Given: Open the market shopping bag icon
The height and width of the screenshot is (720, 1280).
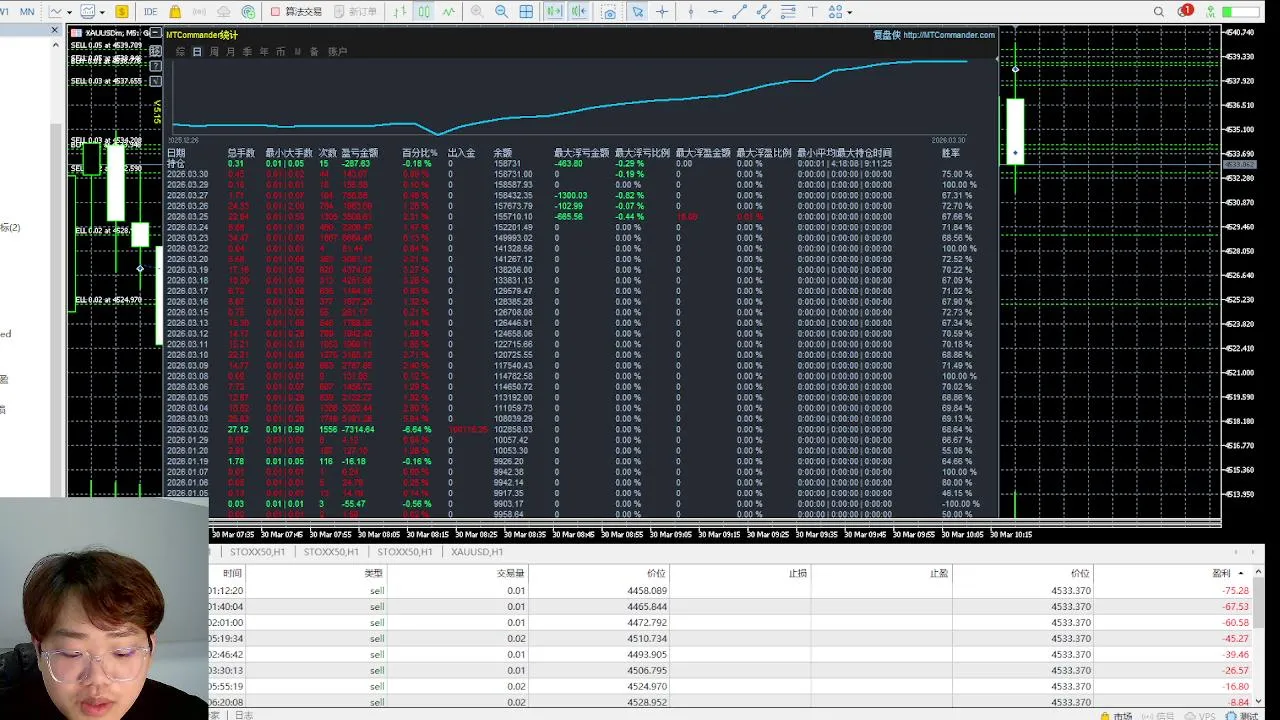Looking at the screenshot, I should pyautogui.click(x=176, y=12).
